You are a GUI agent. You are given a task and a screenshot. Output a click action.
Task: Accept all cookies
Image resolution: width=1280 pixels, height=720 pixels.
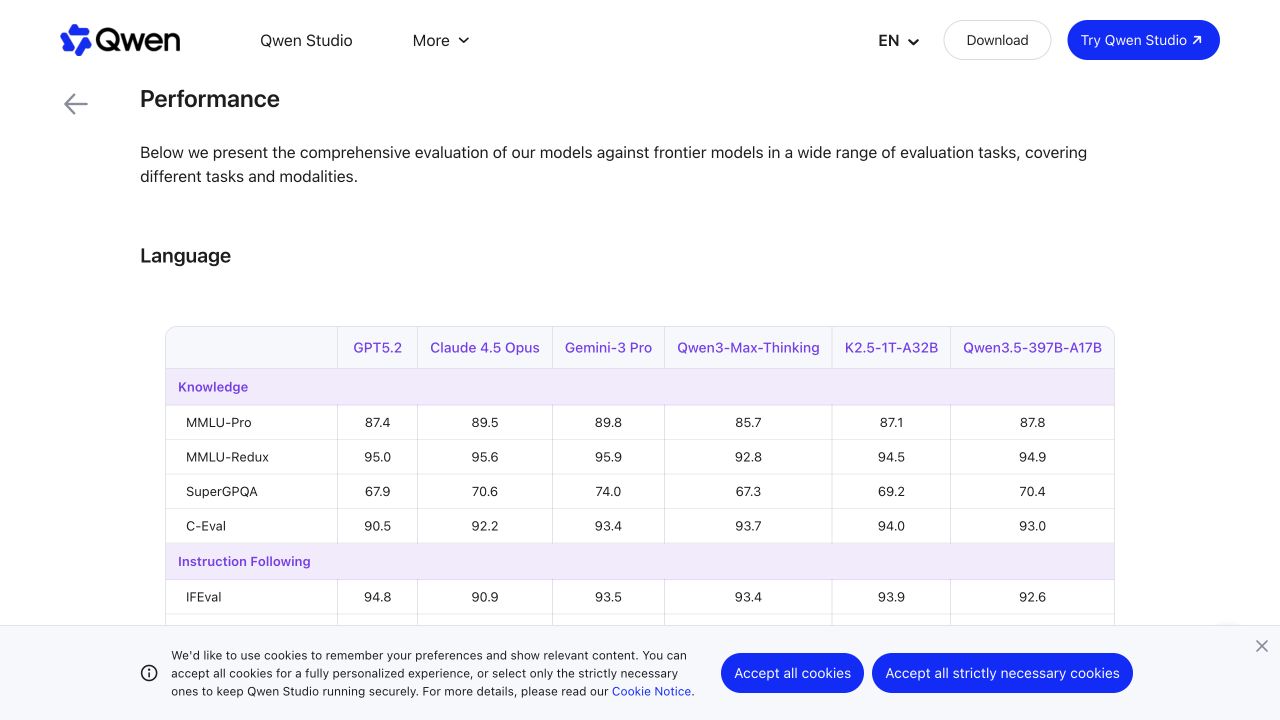click(x=793, y=673)
